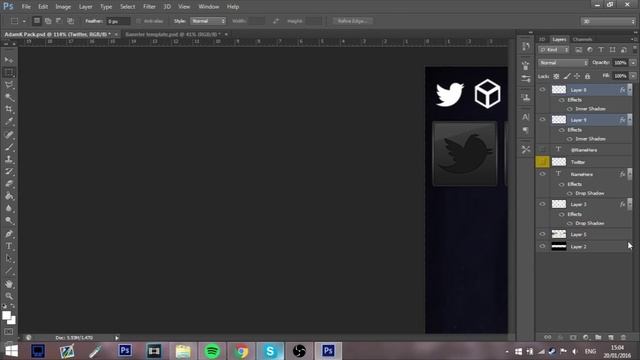Click the delete layer trash icon
640x360 pixels.
tap(623, 338)
